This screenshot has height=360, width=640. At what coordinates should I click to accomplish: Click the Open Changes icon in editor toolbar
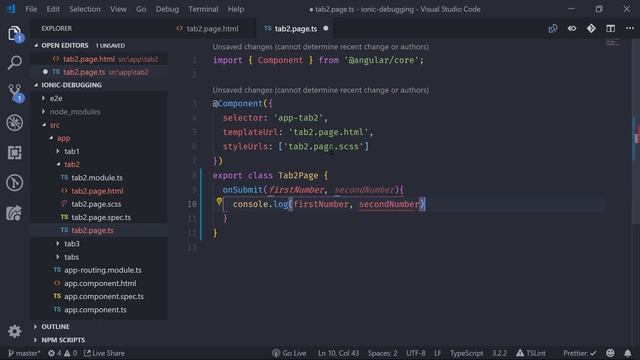(553, 29)
